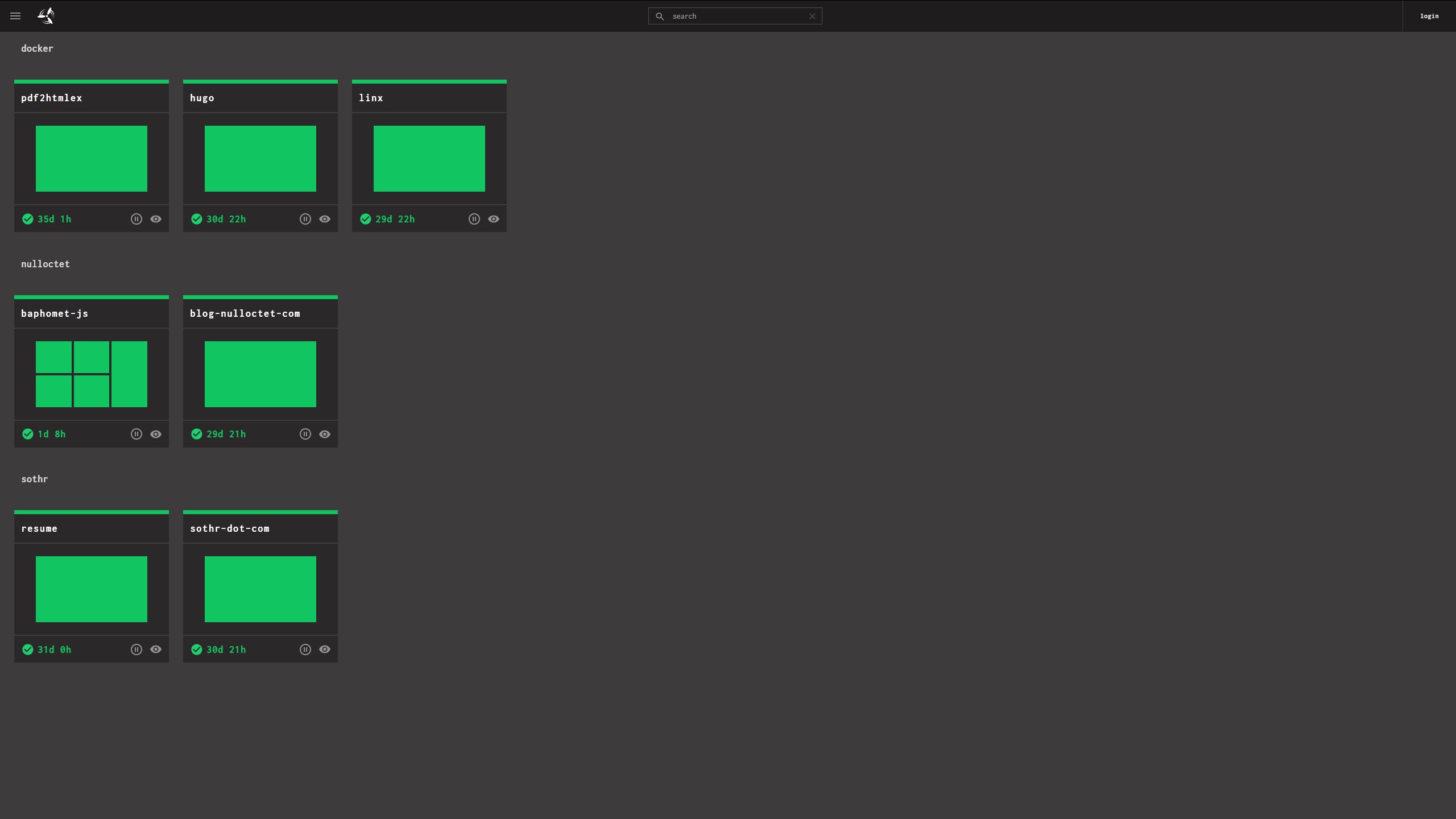Viewport: 1456px width, 819px height.
Task: Click sothr-dot-com status check icon
Action: click(x=197, y=650)
